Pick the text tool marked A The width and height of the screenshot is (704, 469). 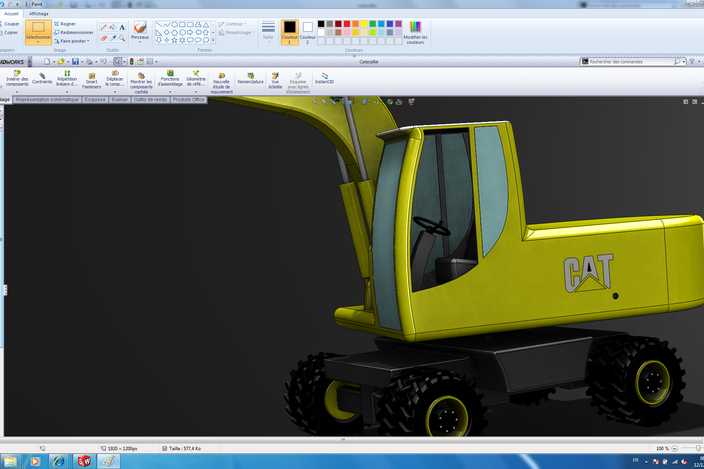(122, 28)
